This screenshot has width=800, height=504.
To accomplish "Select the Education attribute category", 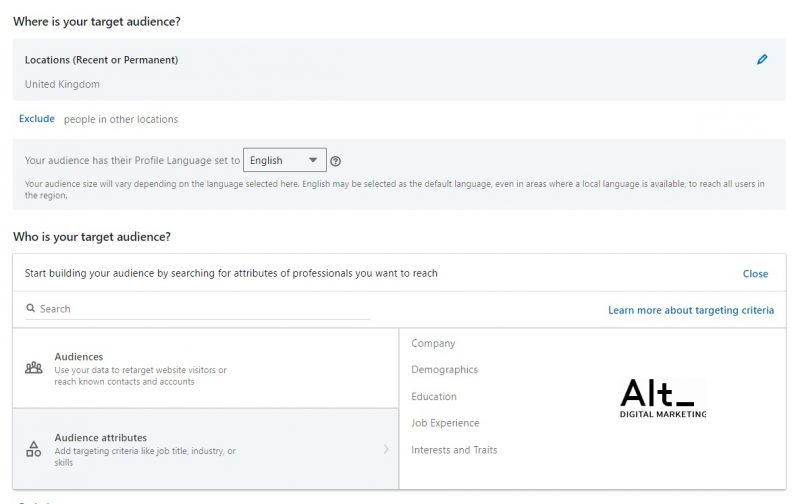I will [x=434, y=397].
